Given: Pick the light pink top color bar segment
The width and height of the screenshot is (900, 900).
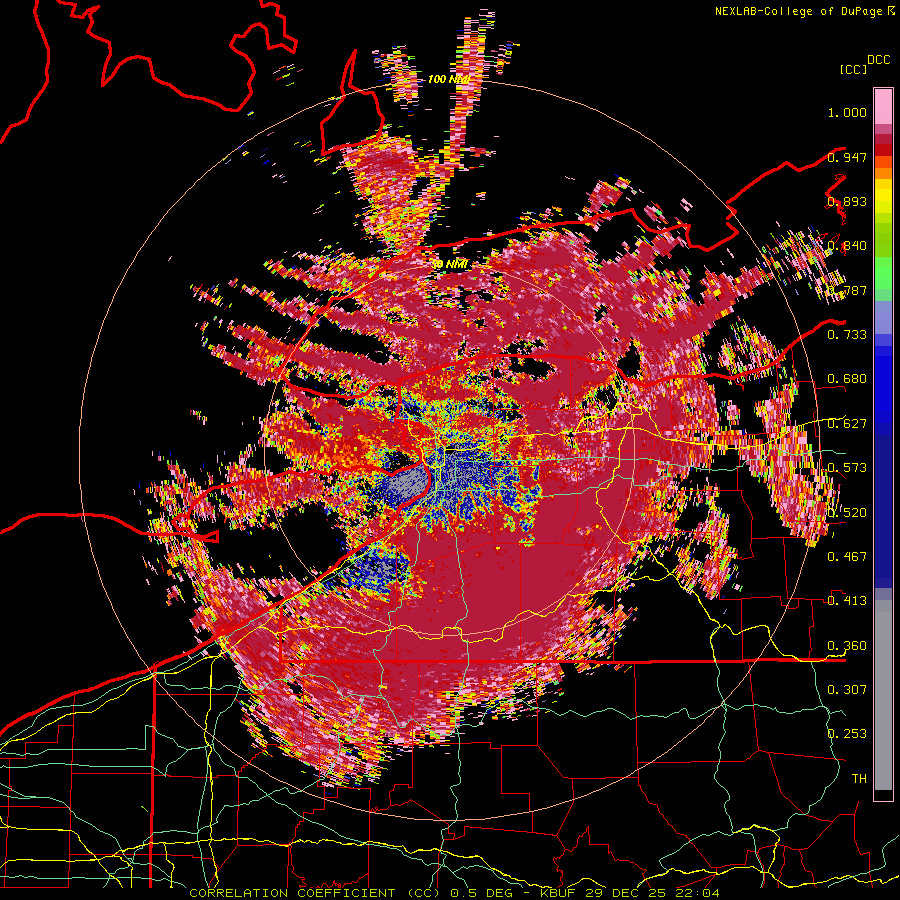Looking at the screenshot, I should pyautogui.click(x=883, y=106).
